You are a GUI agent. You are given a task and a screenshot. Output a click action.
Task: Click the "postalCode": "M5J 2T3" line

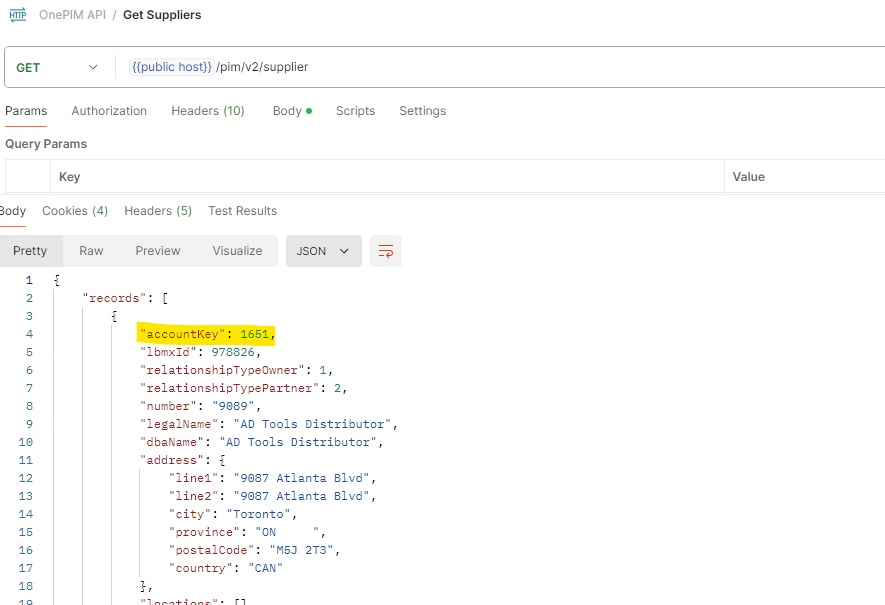[x=255, y=550]
